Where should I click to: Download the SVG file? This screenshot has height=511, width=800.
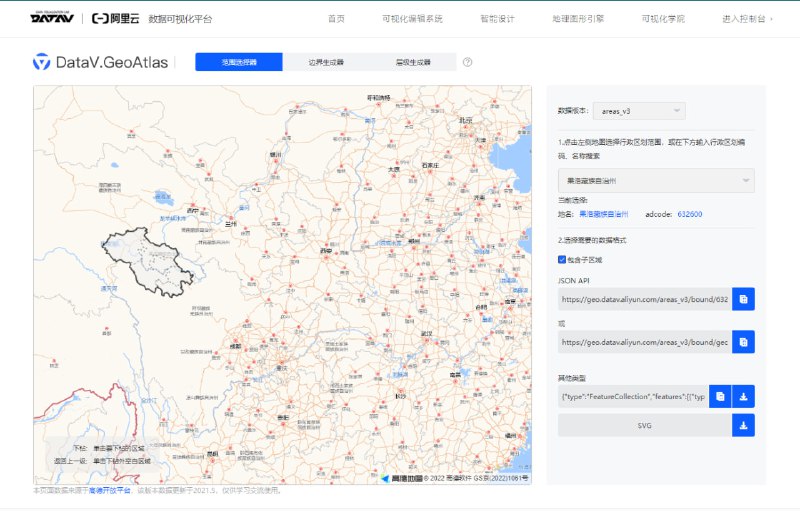point(743,425)
